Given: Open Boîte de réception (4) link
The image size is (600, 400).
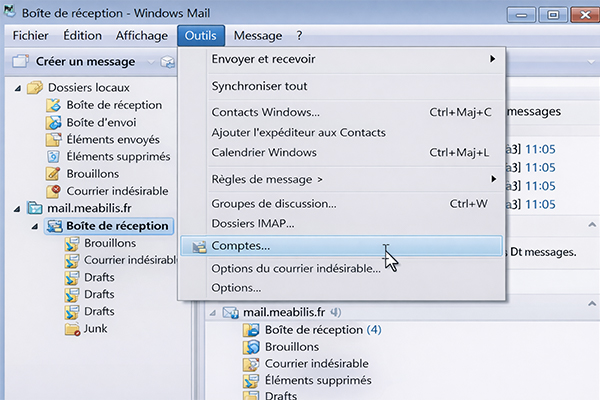Looking at the screenshot, I should coord(323,330).
